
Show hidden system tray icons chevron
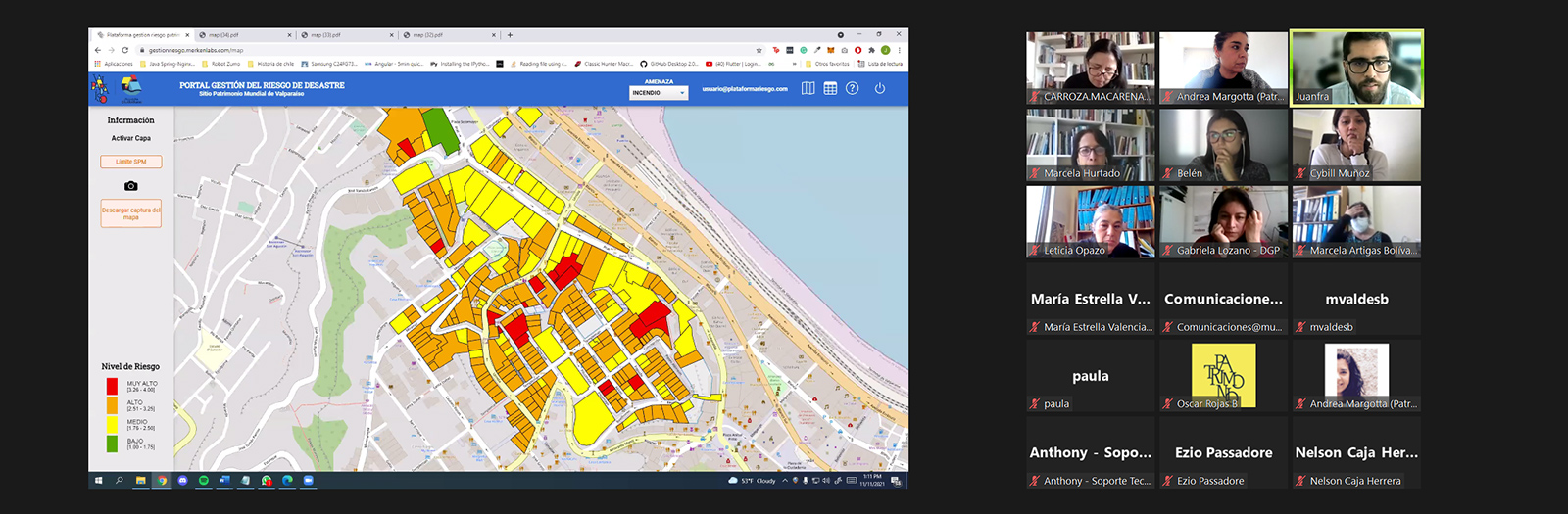(784, 481)
